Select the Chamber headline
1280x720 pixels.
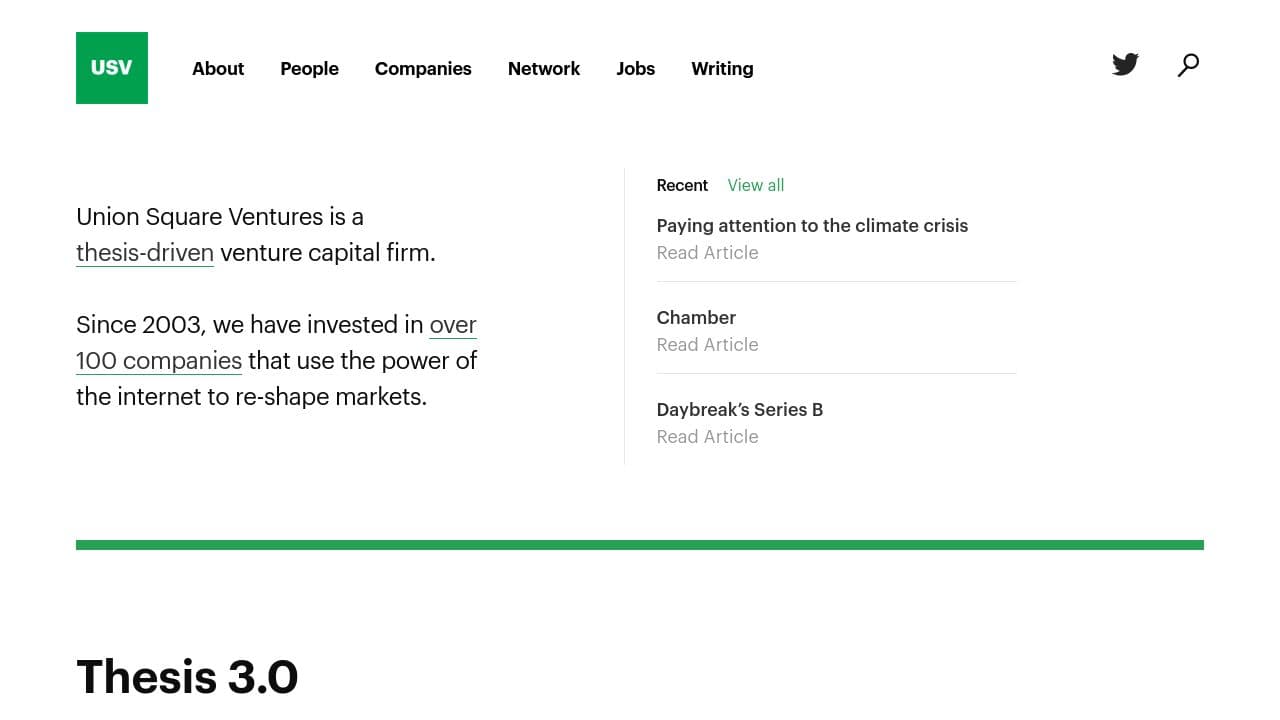click(x=696, y=317)
